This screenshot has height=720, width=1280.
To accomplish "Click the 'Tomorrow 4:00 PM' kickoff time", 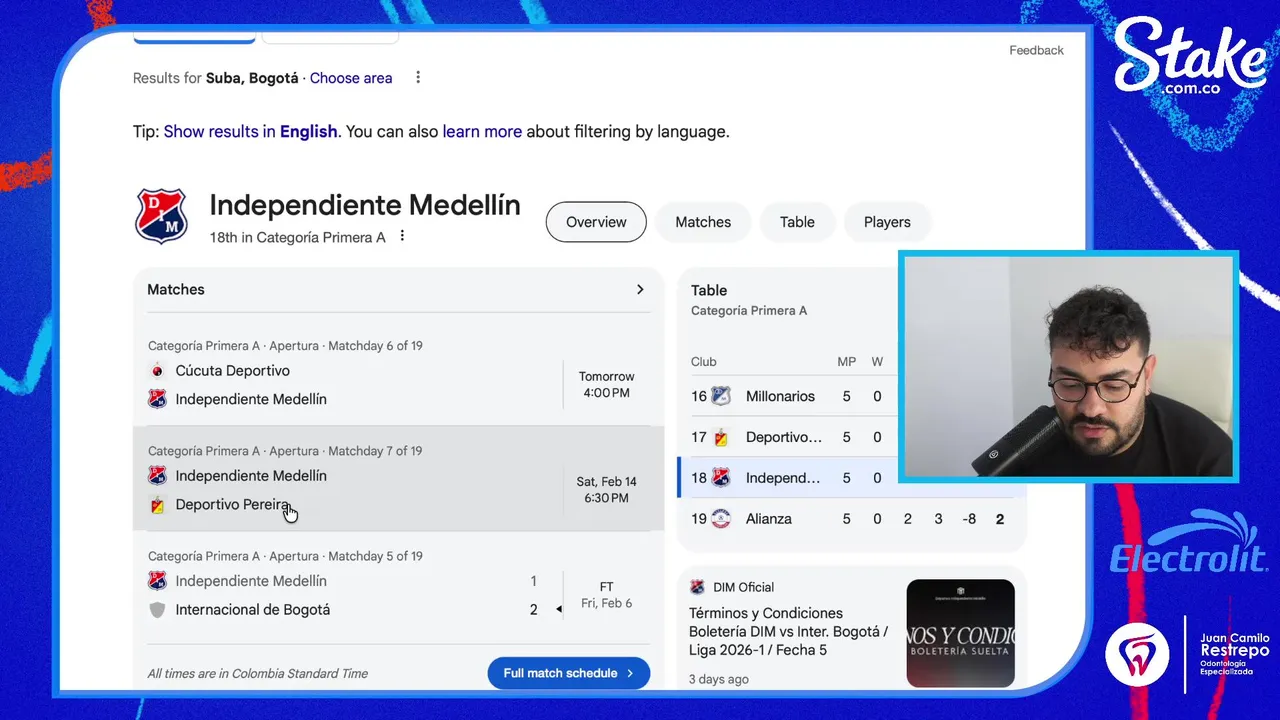I will click(606, 385).
